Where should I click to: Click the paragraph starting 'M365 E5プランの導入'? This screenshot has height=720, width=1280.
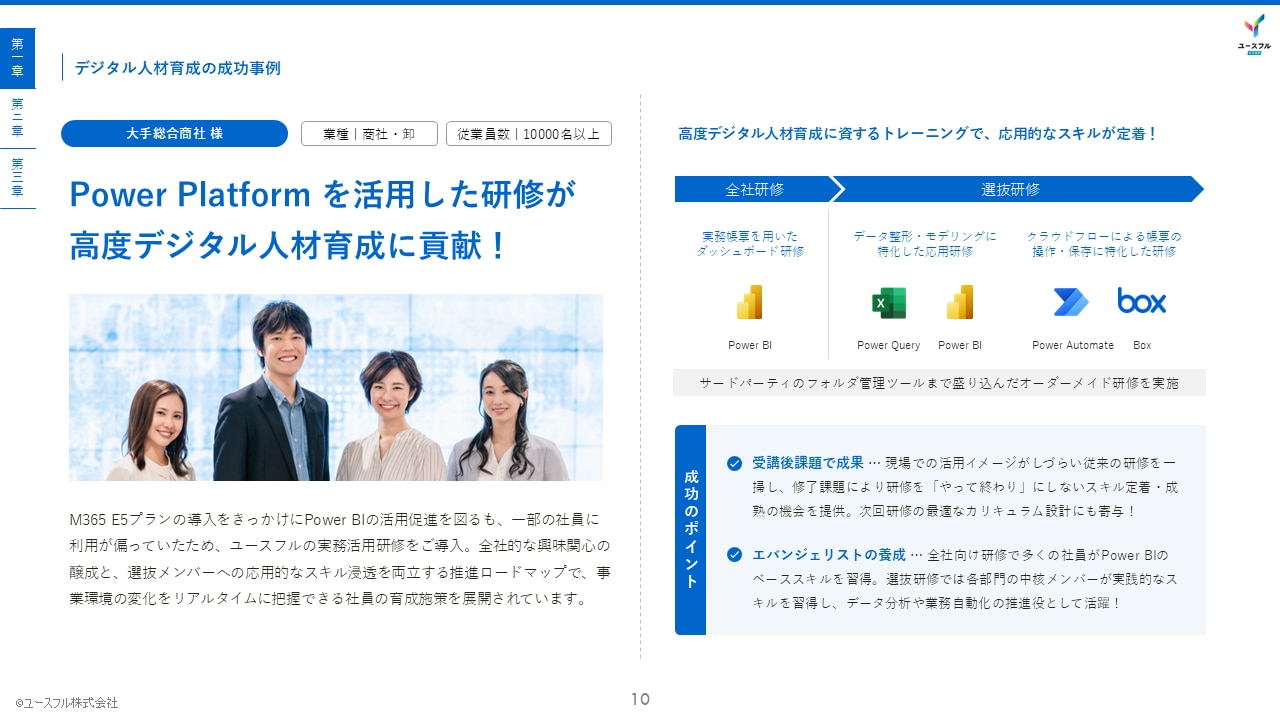(340, 559)
